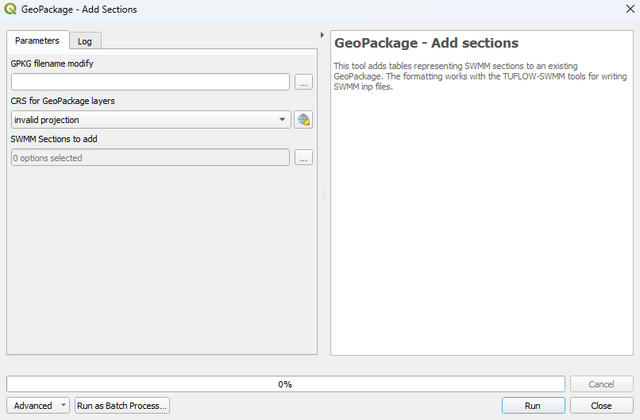Click Run as Batch Process button
This screenshot has width=640, height=420.
[x=123, y=406]
